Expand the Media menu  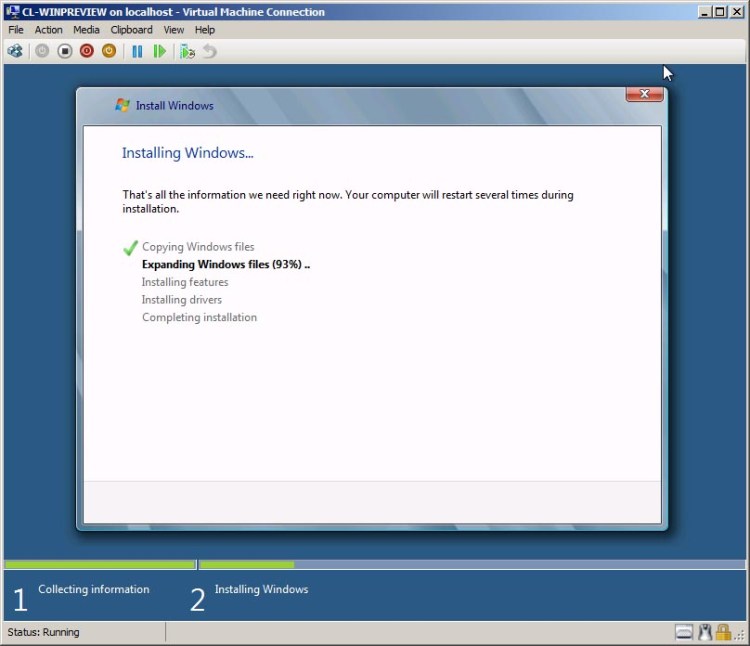86,30
